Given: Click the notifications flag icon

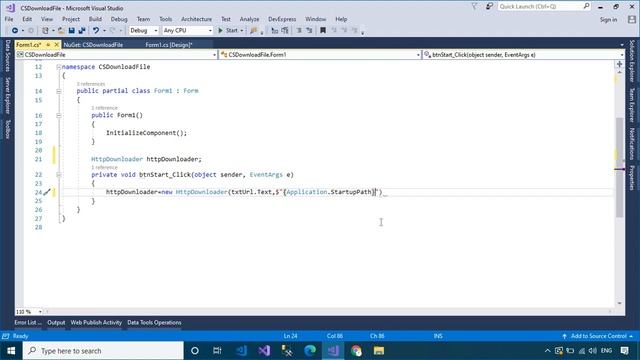Looking at the screenshot, I should click(x=474, y=7).
